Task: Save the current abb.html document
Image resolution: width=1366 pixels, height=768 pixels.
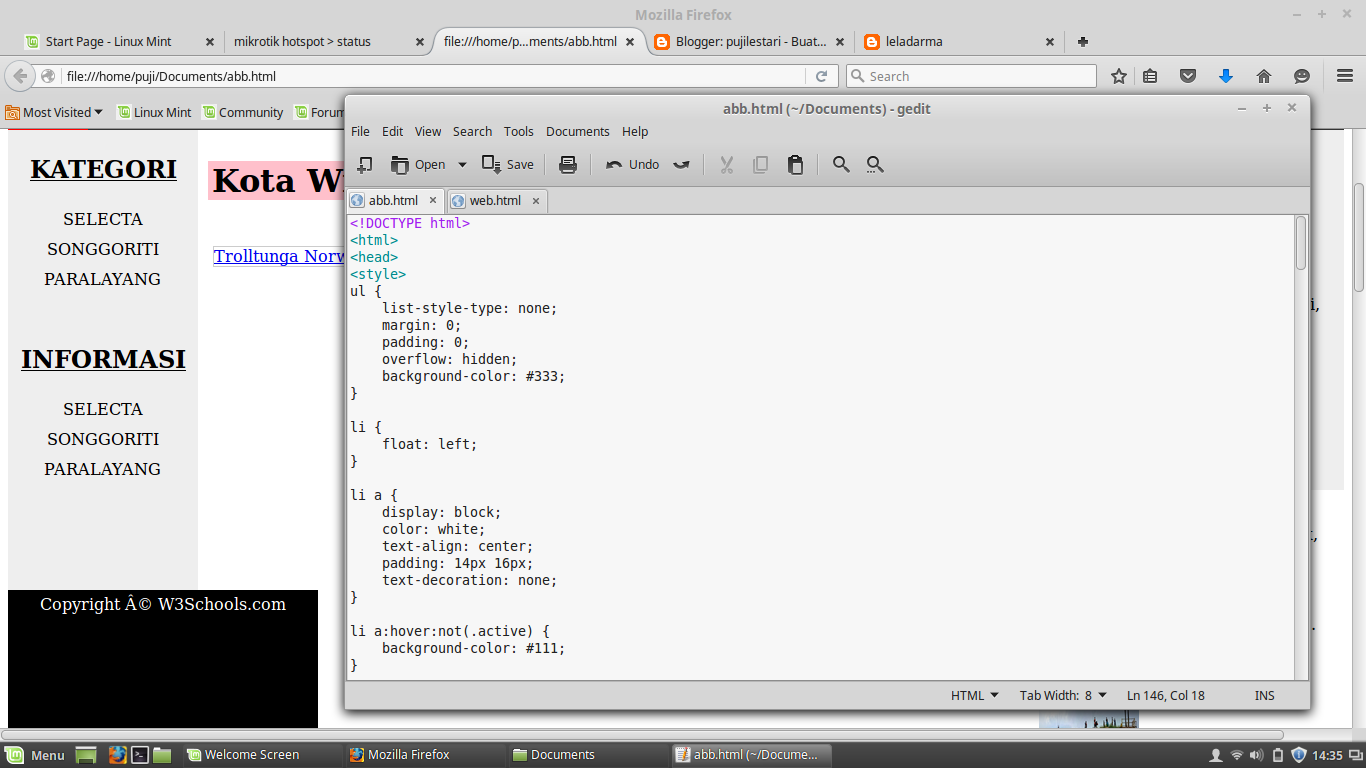Action: 508,164
